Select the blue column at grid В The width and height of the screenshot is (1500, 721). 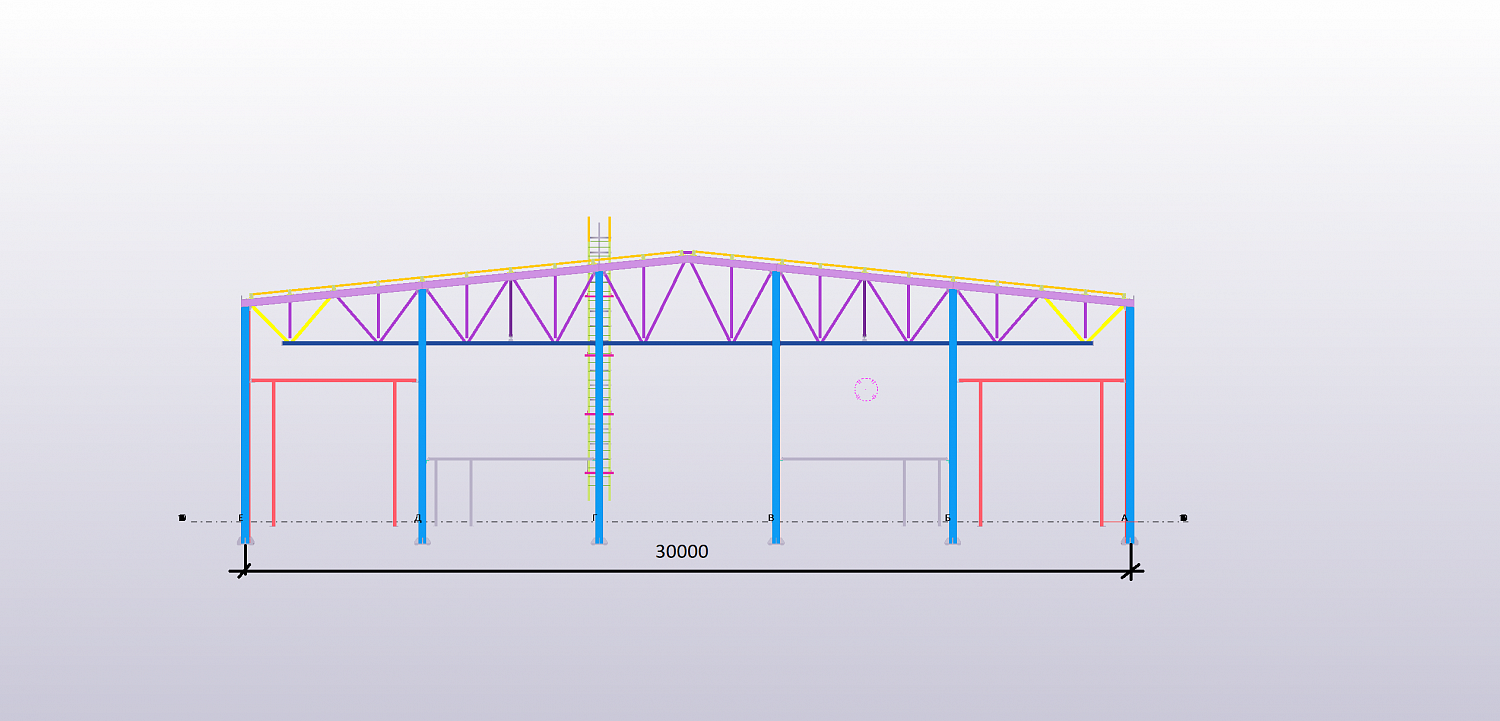pos(775,407)
